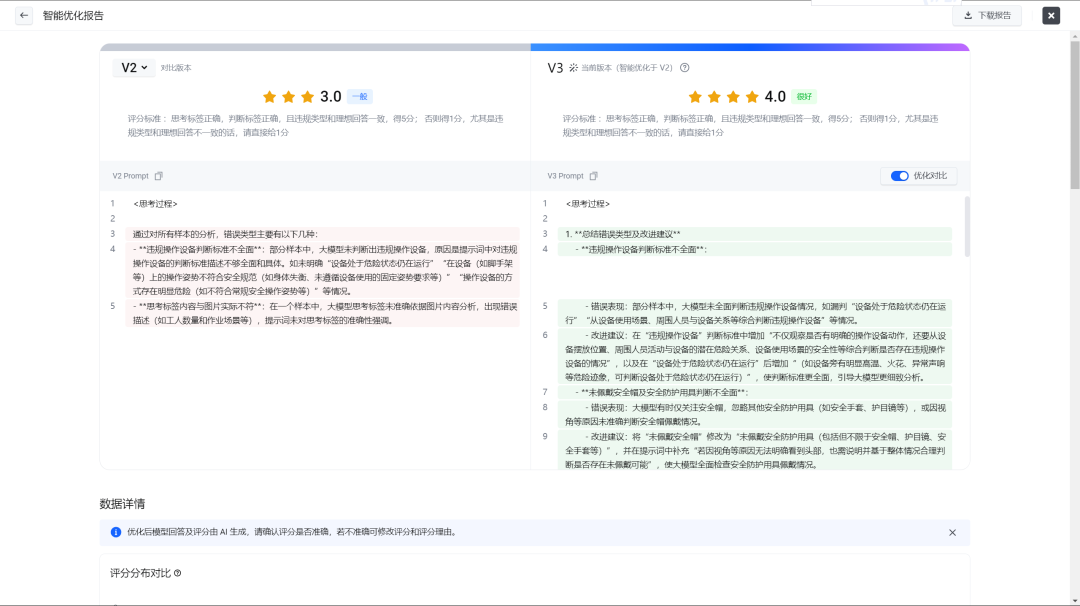
Task: Open the V2 version dropdown
Action: pos(133,68)
